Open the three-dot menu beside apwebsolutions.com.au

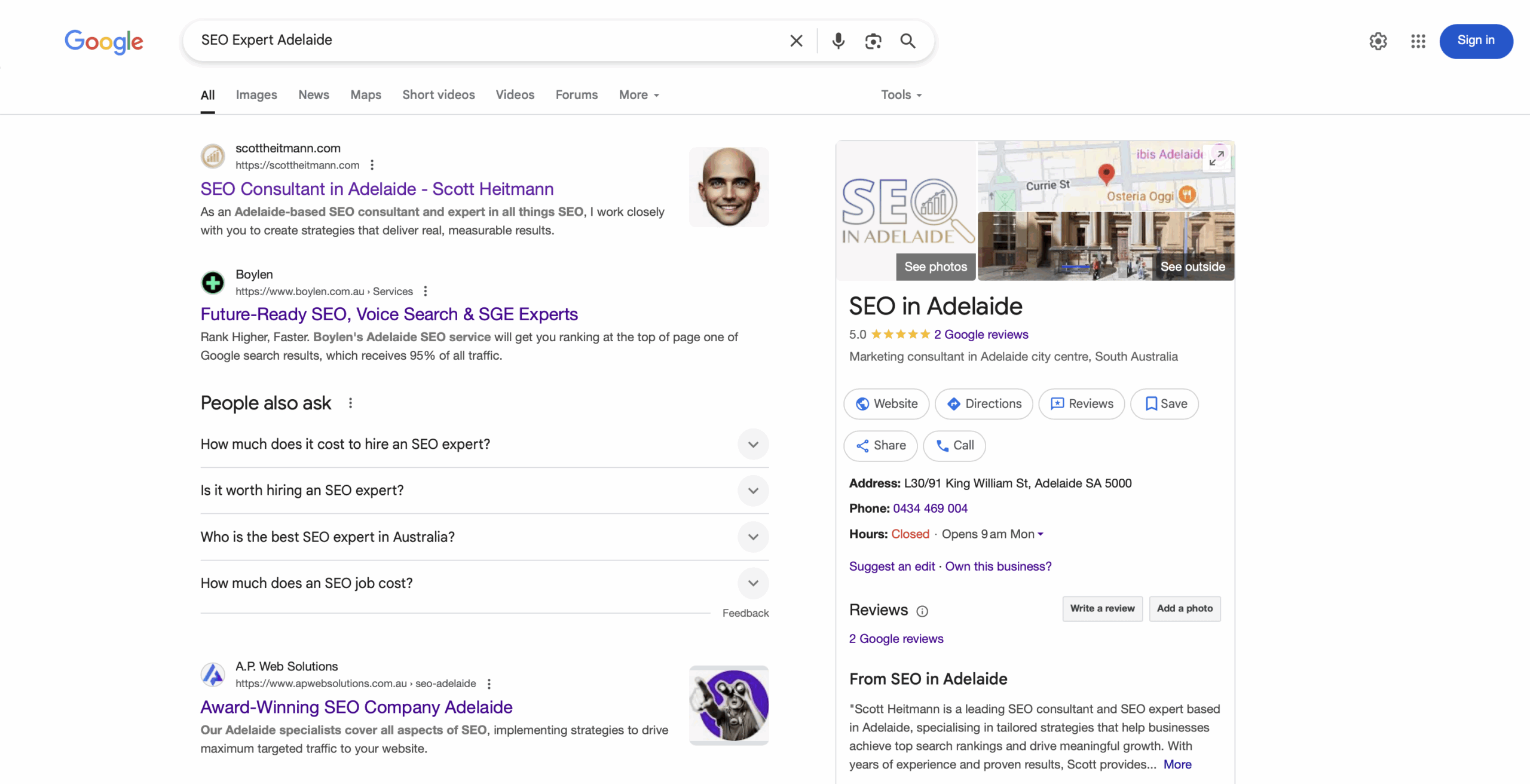pyautogui.click(x=489, y=684)
